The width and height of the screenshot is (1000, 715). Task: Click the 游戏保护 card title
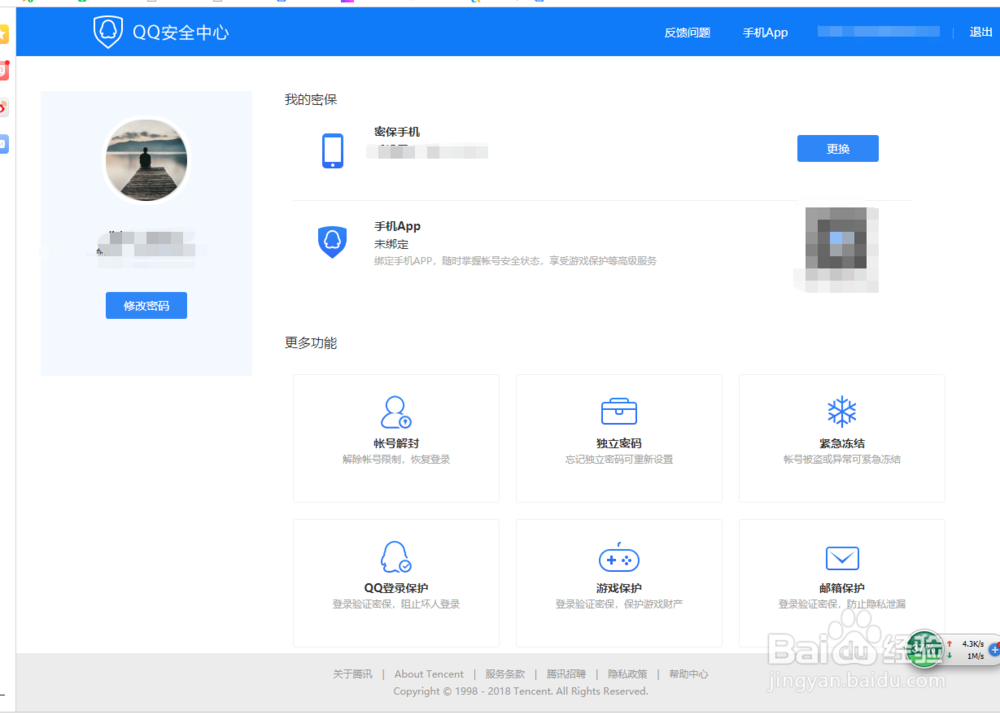click(x=619, y=588)
